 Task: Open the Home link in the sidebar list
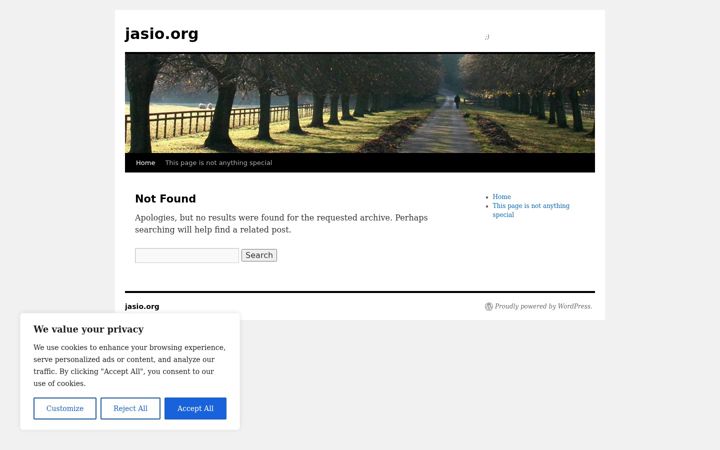pyautogui.click(x=501, y=197)
